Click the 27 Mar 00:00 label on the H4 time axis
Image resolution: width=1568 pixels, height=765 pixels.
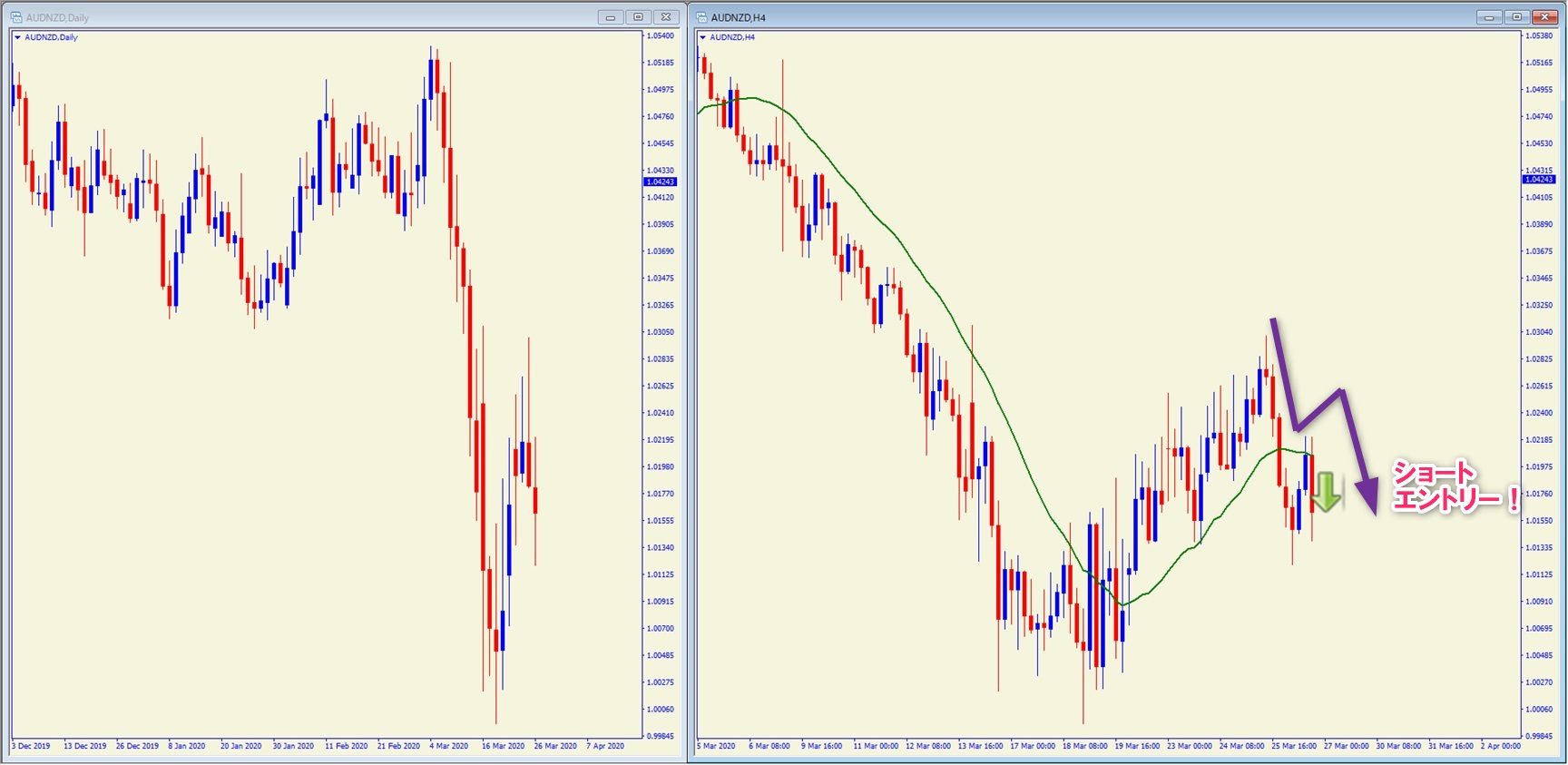click(x=1346, y=746)
